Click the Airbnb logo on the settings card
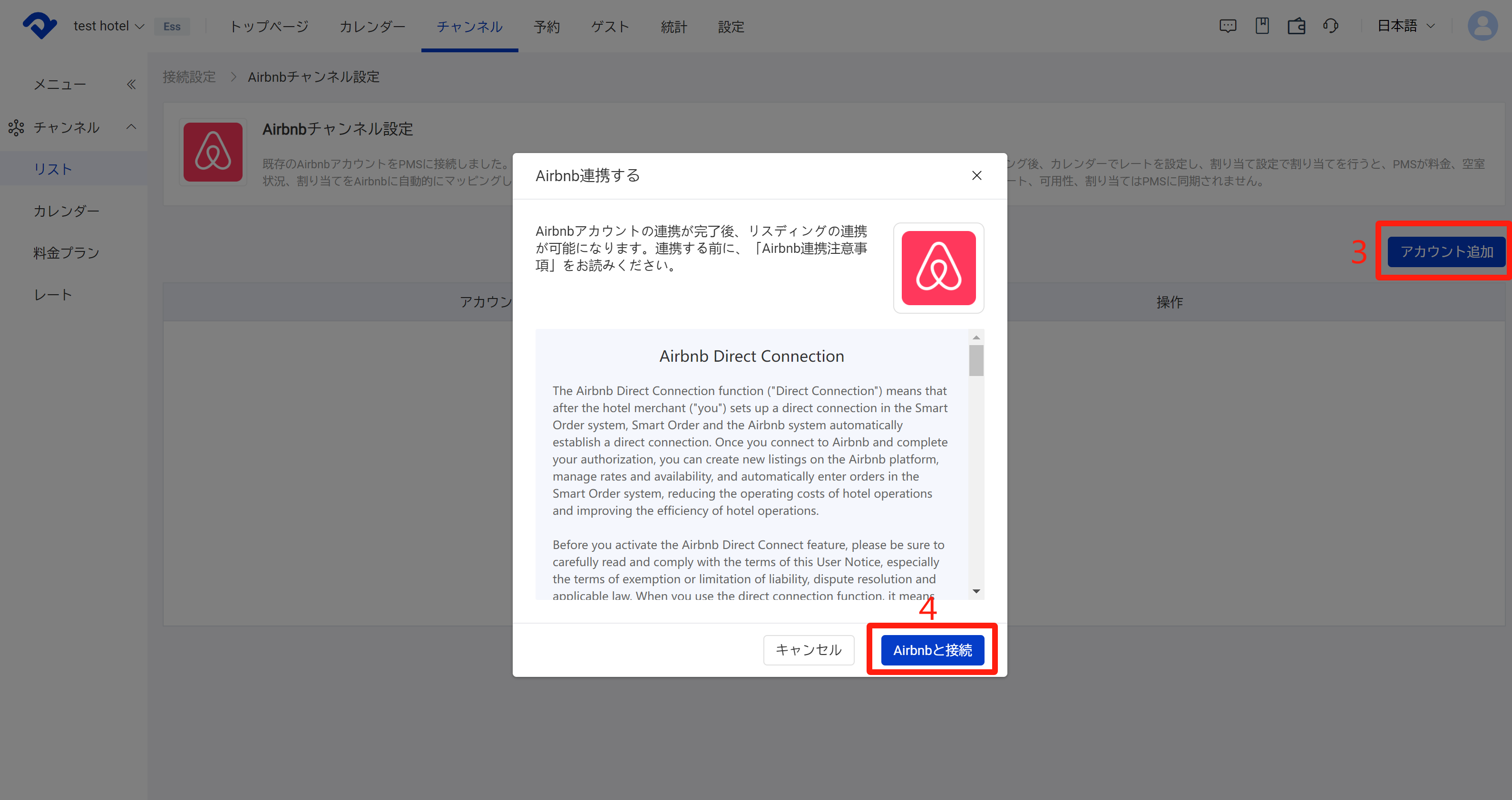Viewport: 1512px width, 800px height. 213,152
